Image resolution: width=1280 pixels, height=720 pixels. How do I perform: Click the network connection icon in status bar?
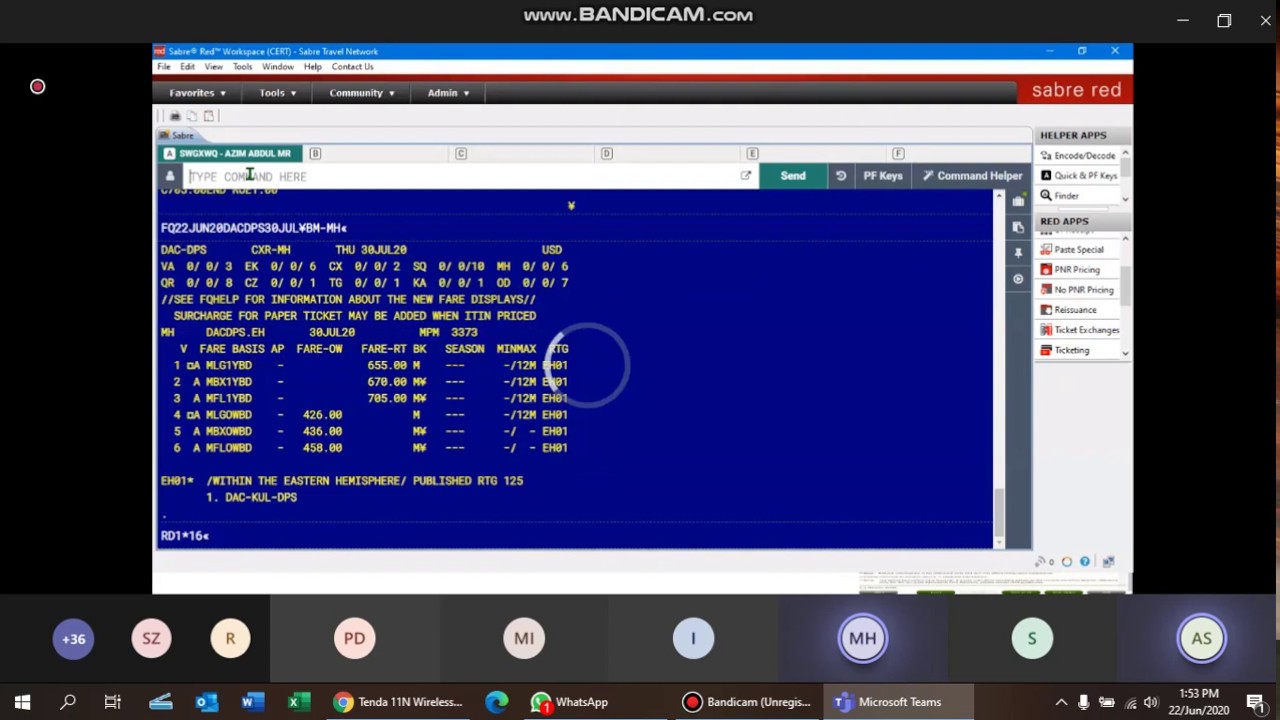click(x=1107, y=562)
